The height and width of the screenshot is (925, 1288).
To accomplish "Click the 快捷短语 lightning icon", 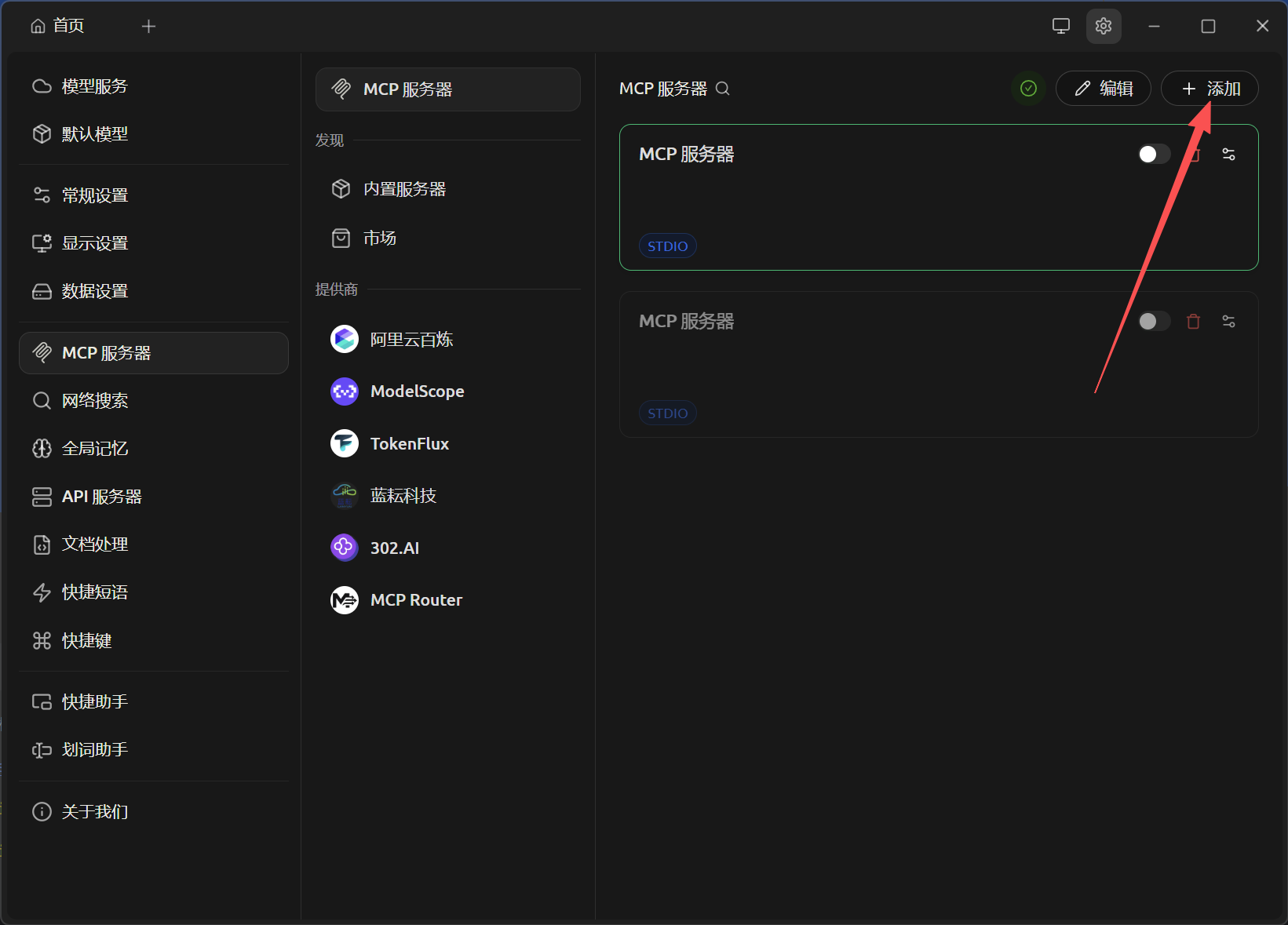I will 42,592.
